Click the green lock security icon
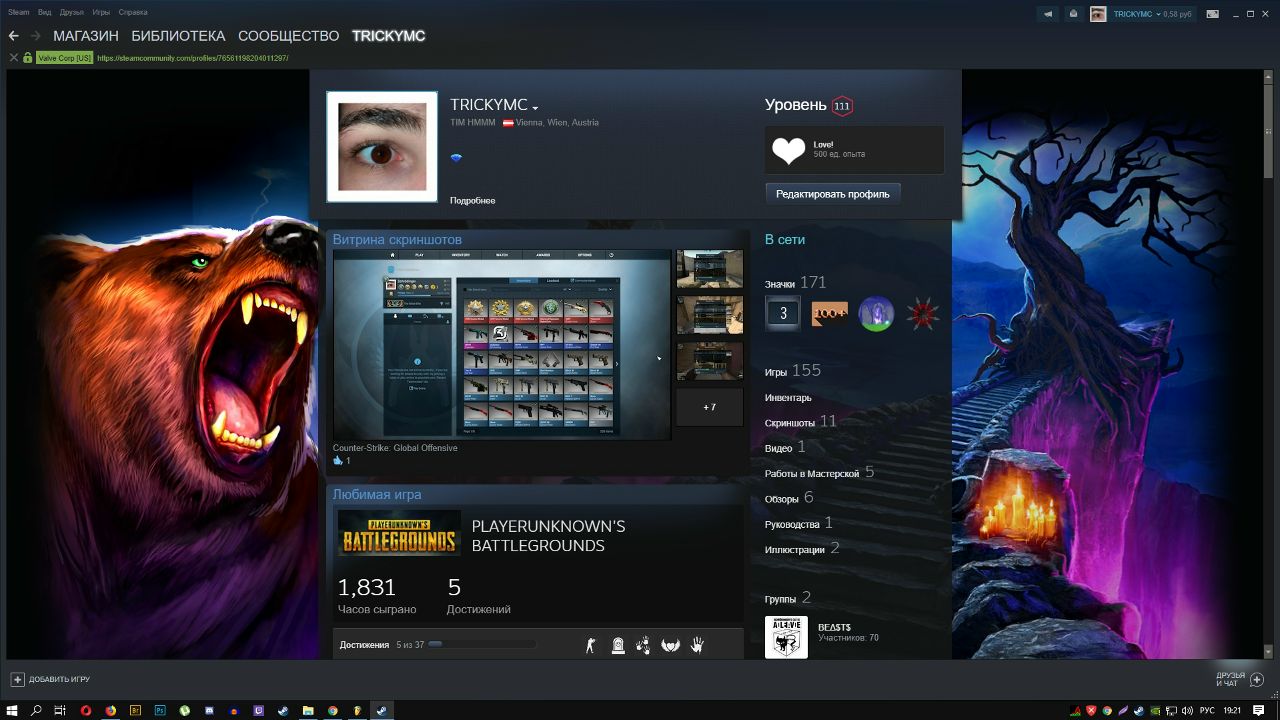1280x720 pixels. click(x=28, y=58)
